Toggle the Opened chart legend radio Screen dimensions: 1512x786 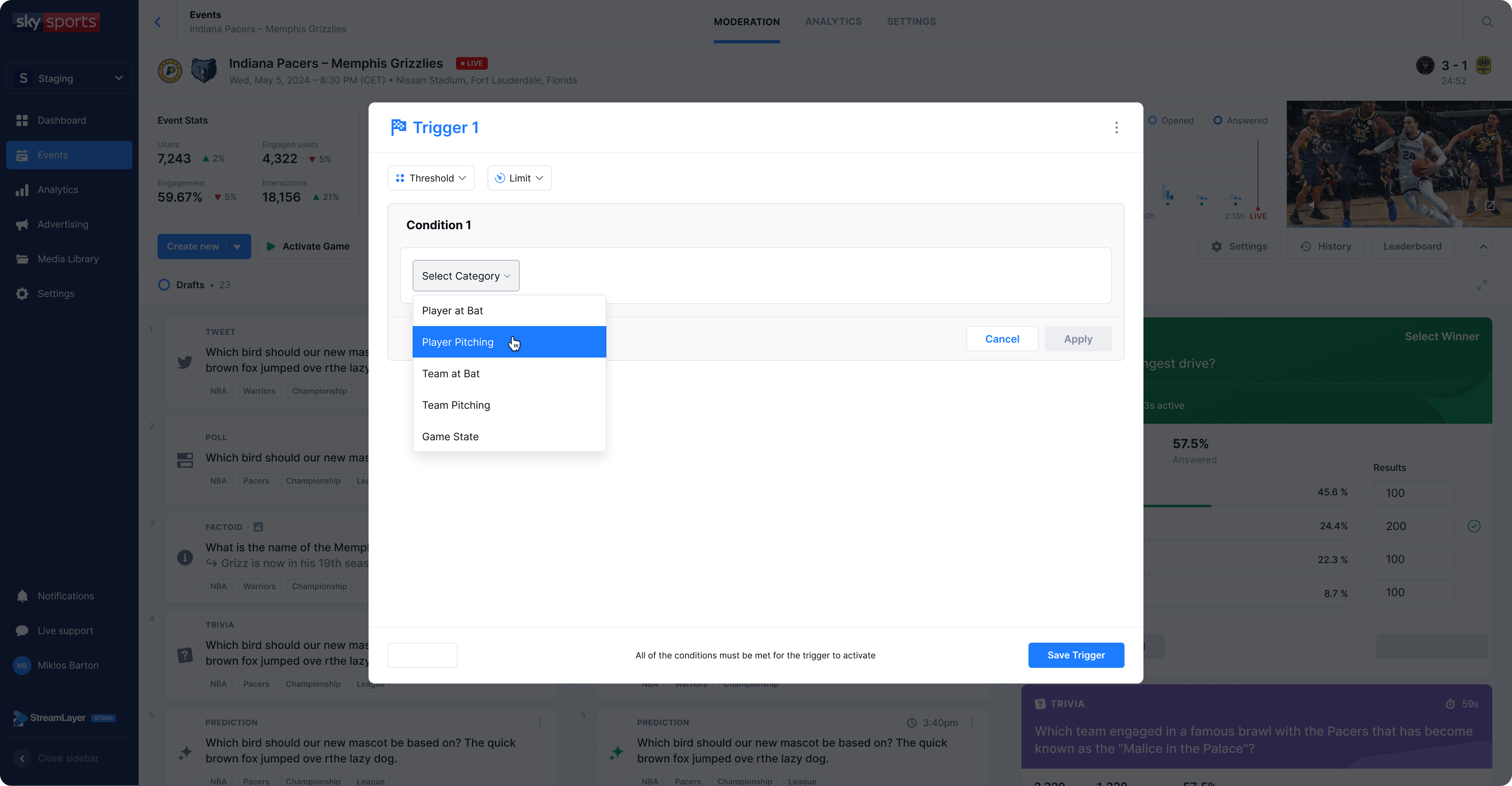tap(1153, 120)
